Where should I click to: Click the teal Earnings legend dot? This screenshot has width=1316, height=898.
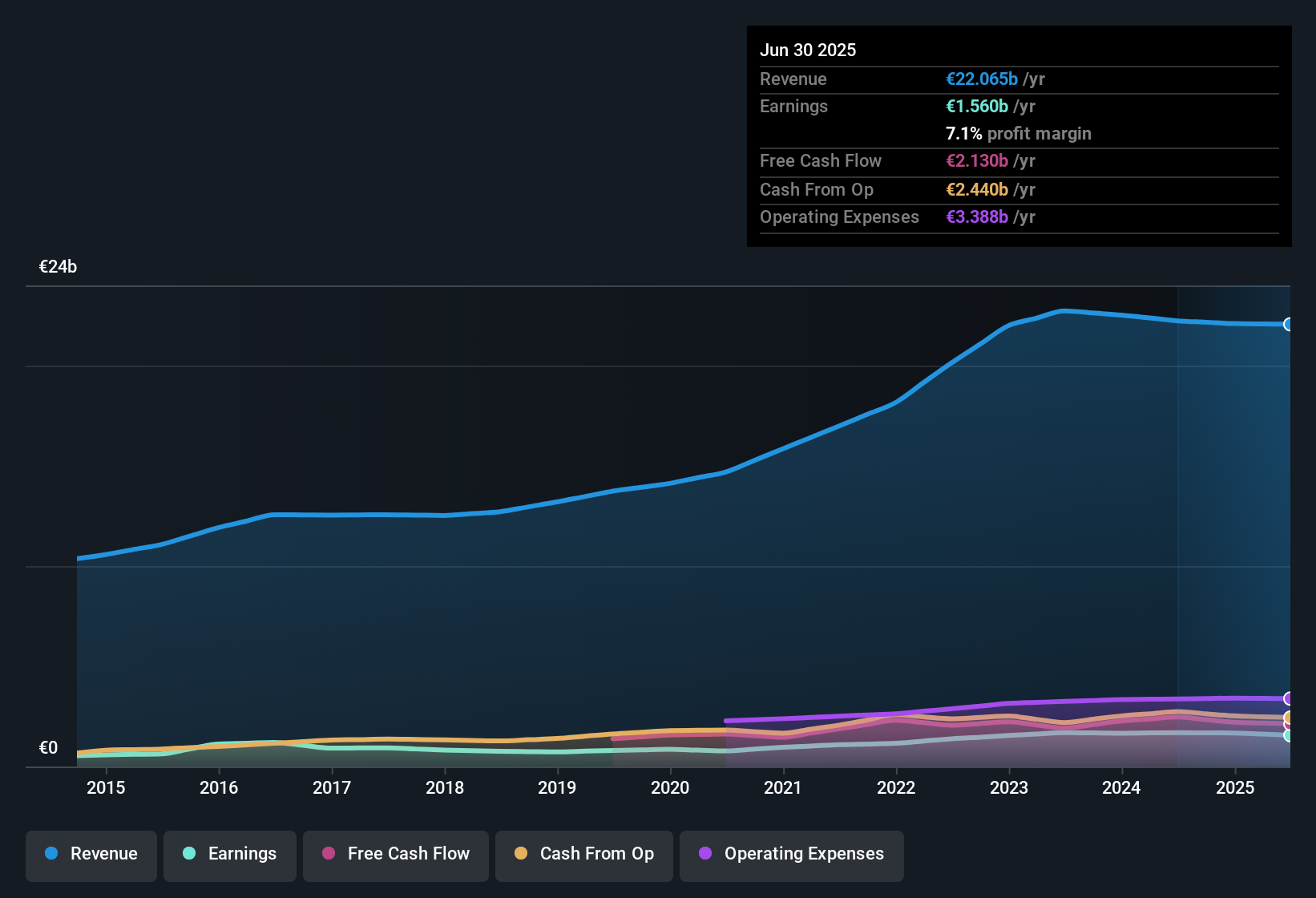[190, 854]
